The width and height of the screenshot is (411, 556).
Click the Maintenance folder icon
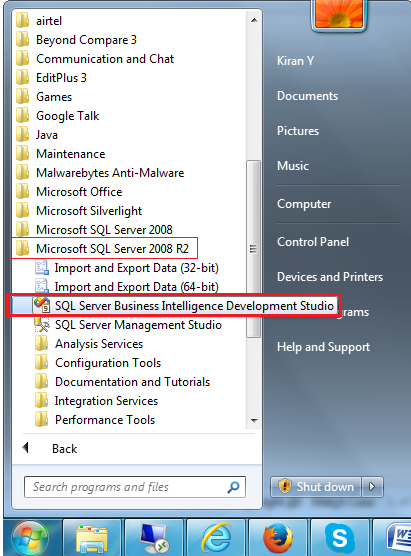(x=23, y=154)
